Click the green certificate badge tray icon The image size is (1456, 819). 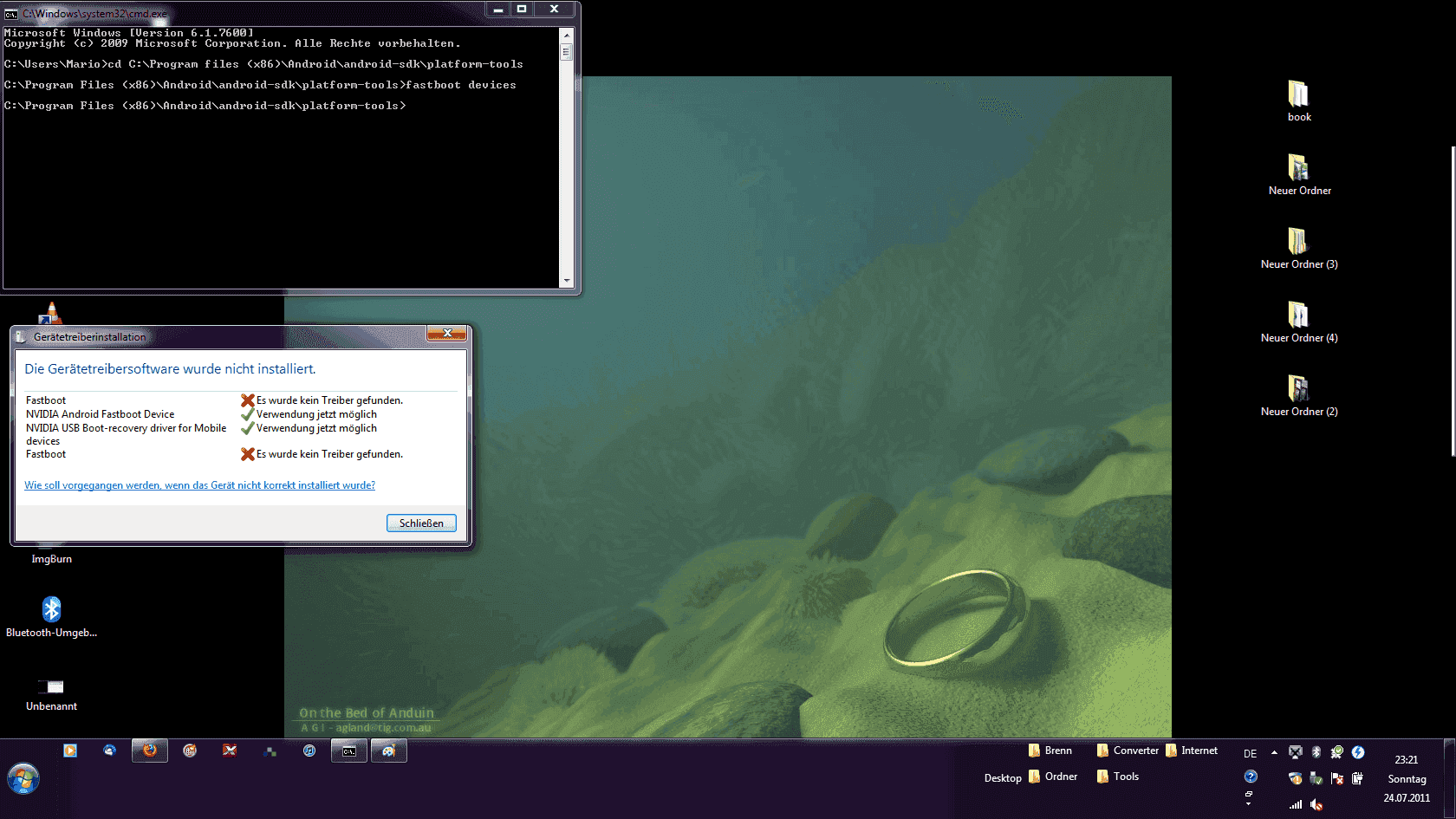pos(1337,752)
